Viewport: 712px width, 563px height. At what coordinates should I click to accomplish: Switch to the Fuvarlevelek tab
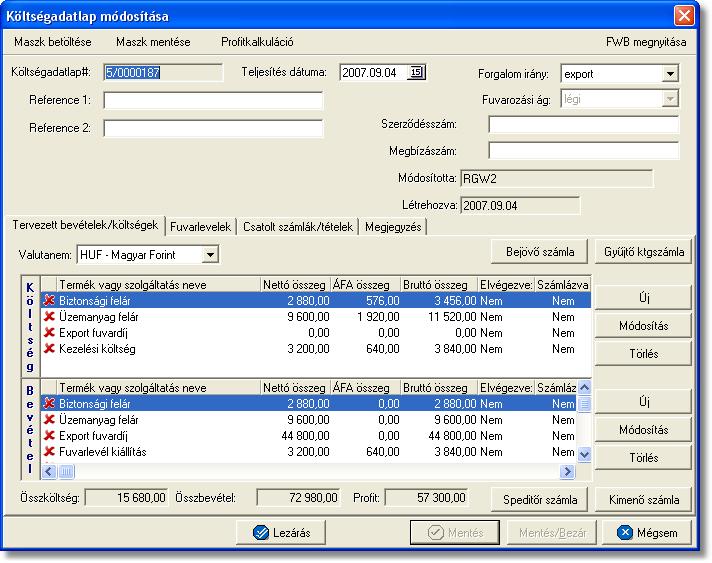tap(200, 227)
